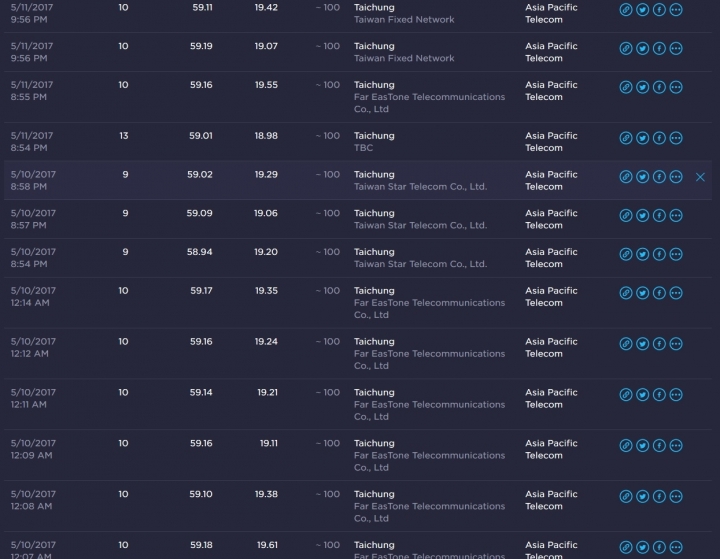The image size is (720, 559).
Task: Share 5/10/2017 12:11 AM result on Facebook
Action: click(x=659, y=395)
